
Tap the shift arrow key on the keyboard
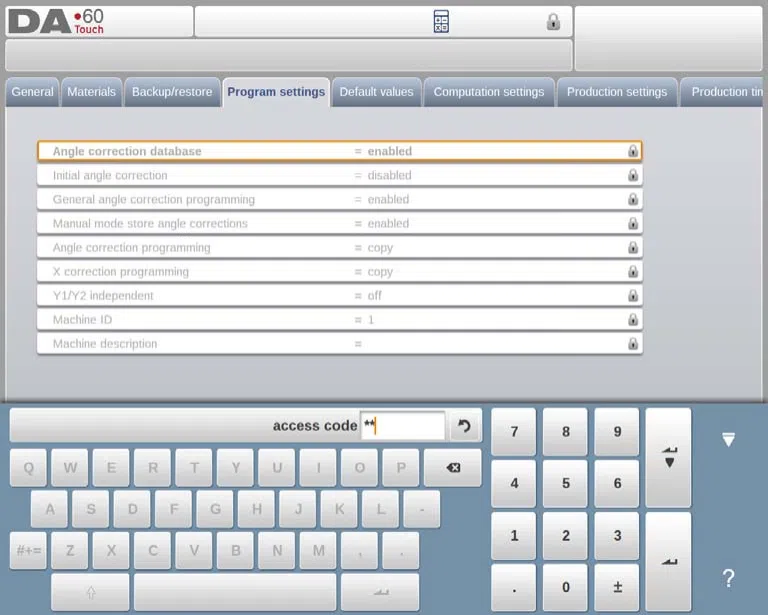pos(90,592)
